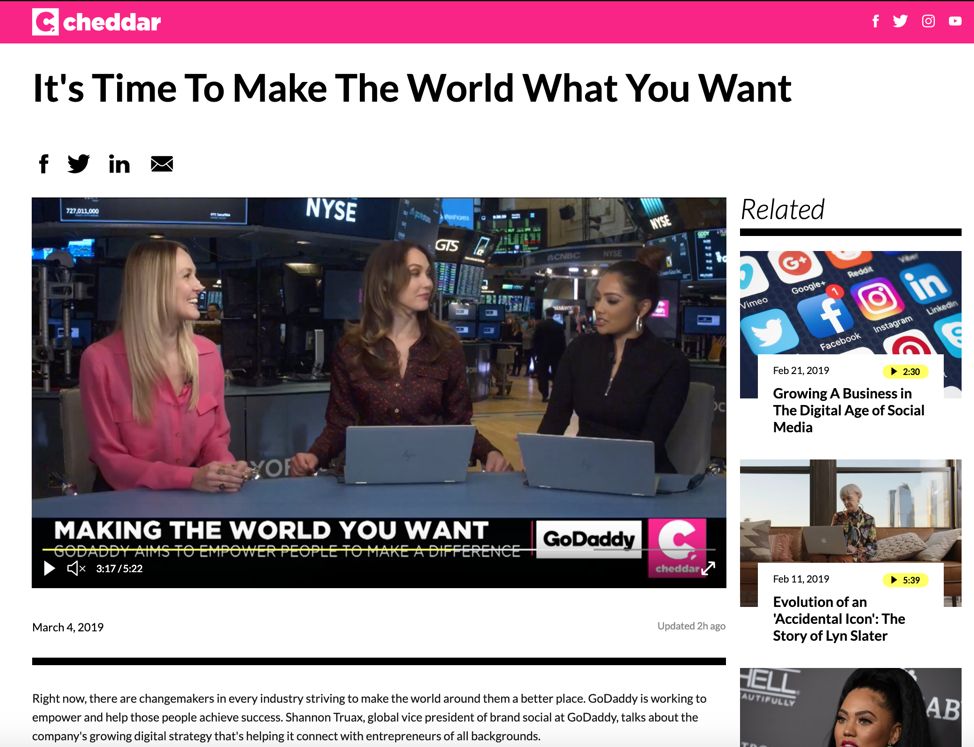Seek on the yellow video progress bar
The width and height of the screenshot is (974, 747).
[378, 550]
